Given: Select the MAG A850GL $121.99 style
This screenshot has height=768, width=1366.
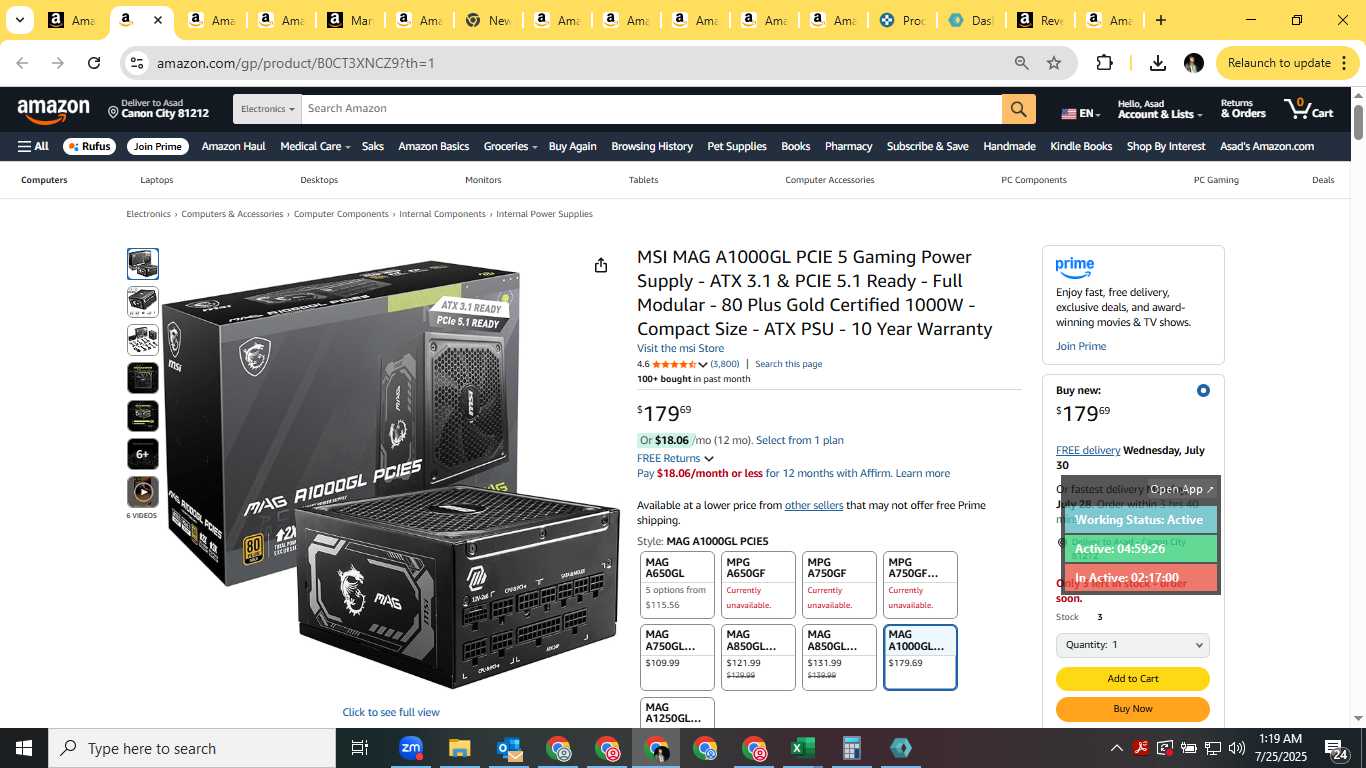Looking at the screenshot, I should (x=758, y=657).
